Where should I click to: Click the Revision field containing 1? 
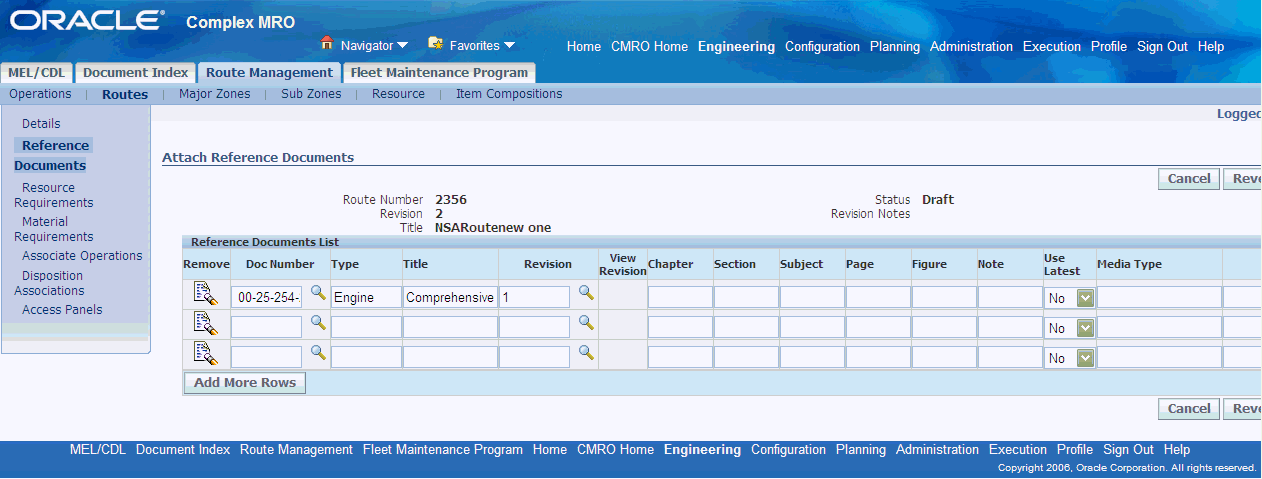pos(535,297)
